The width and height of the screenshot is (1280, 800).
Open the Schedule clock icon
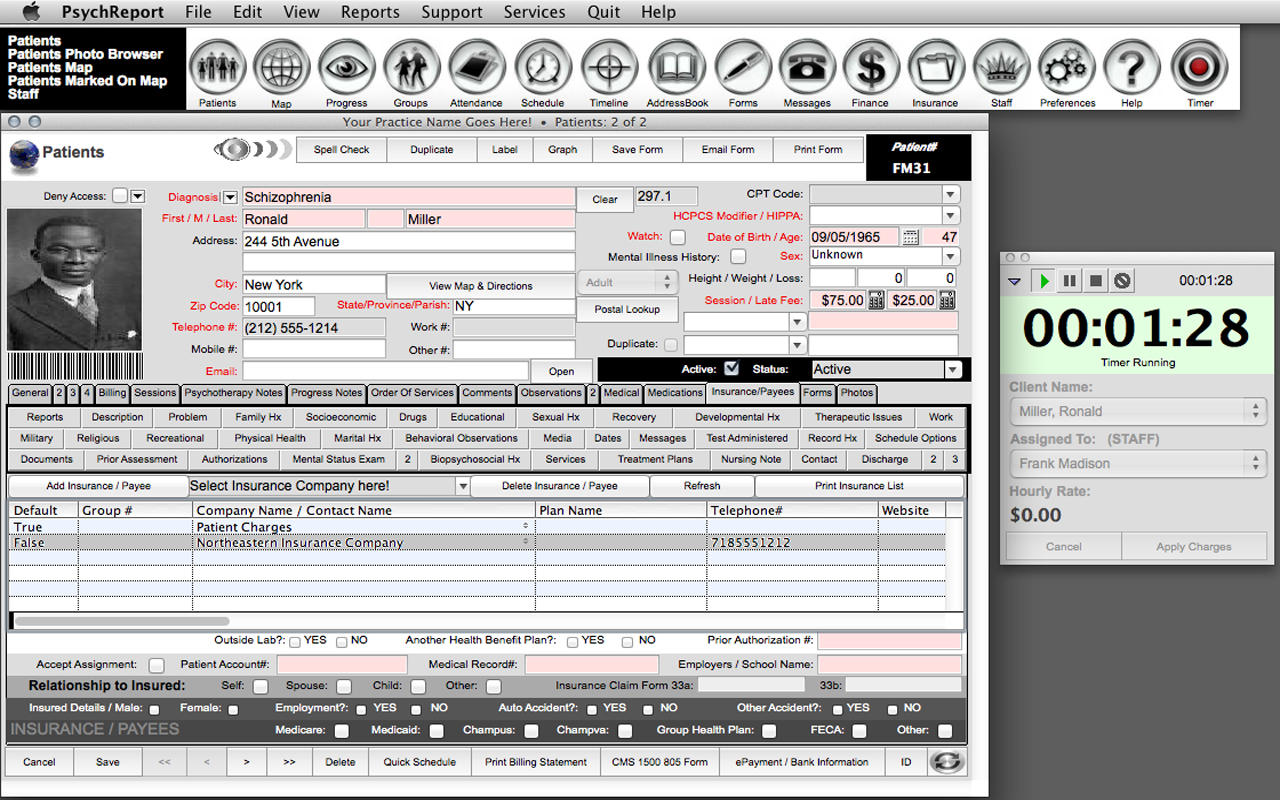coord(542,68)
